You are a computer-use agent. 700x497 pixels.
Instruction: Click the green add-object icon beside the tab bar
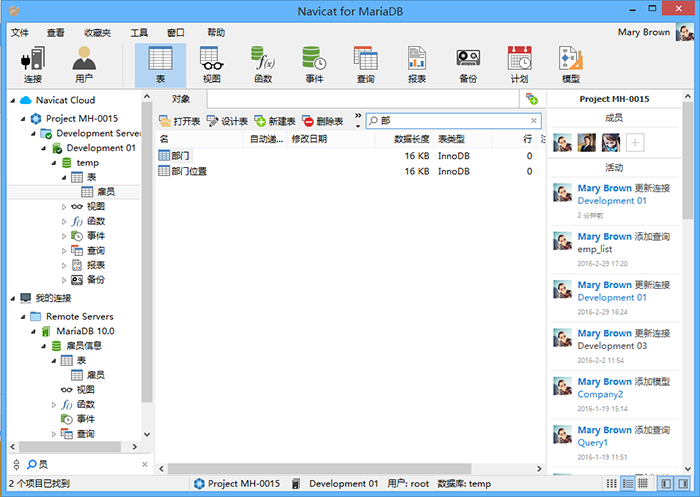[532, 99]
